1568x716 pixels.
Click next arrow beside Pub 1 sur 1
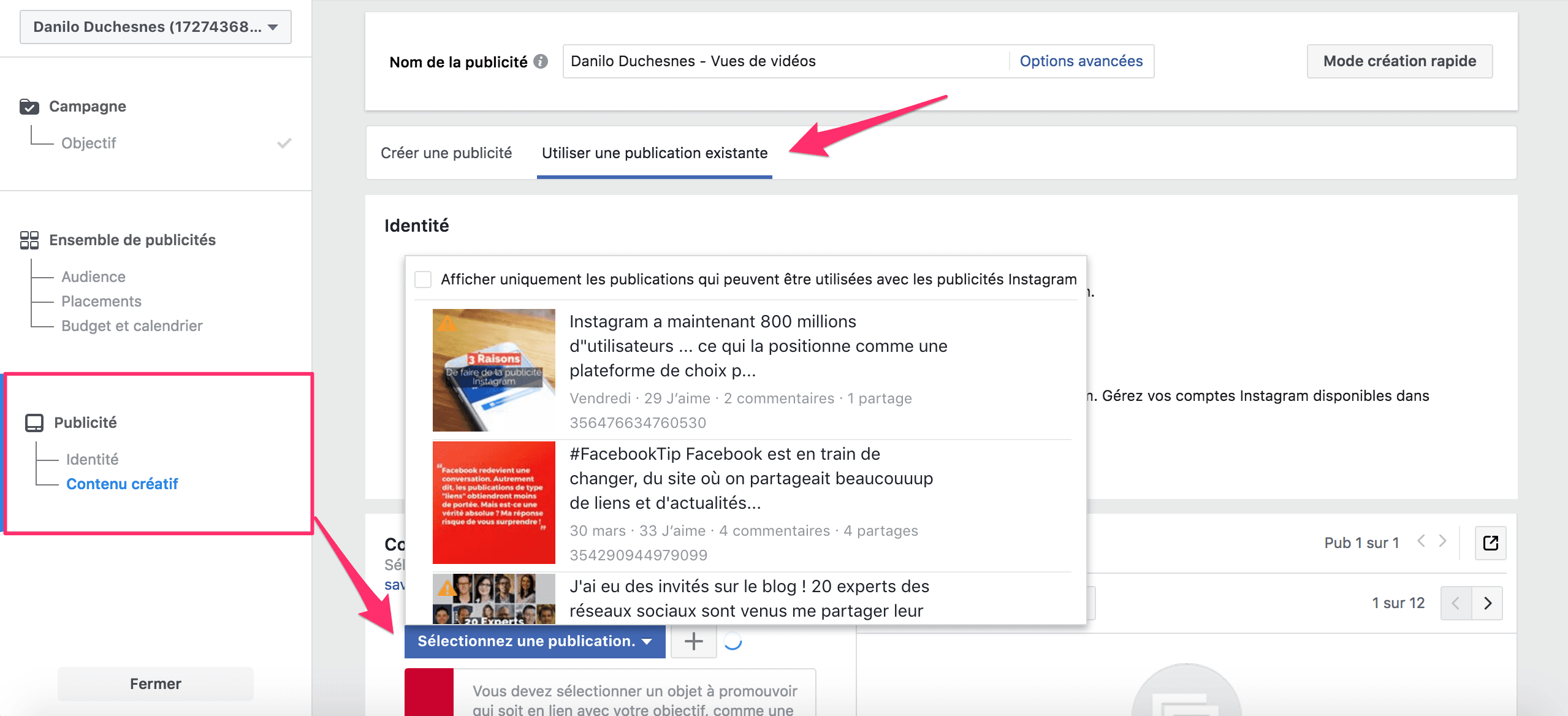pyautogui.click(x=1442, y=541)
